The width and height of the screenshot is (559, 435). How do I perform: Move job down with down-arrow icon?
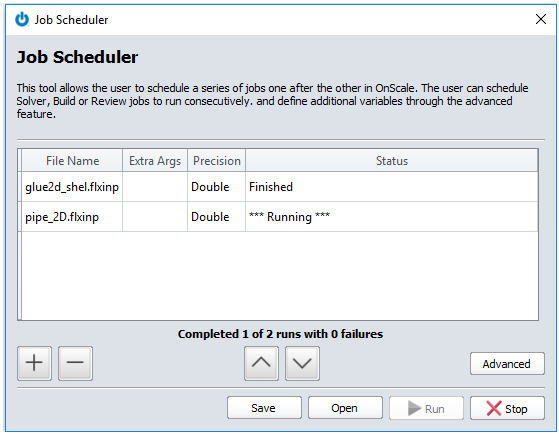(302, 363)
